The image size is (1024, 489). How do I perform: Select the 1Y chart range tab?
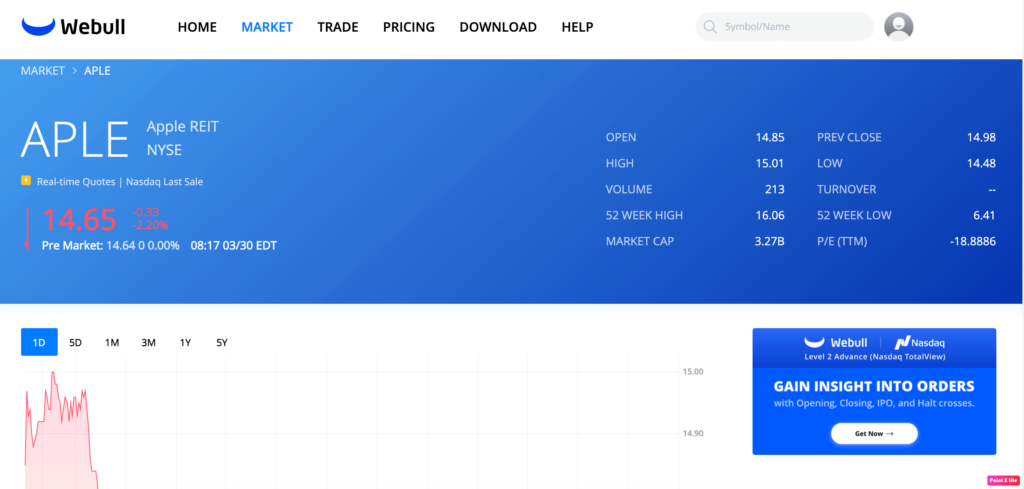185,342
